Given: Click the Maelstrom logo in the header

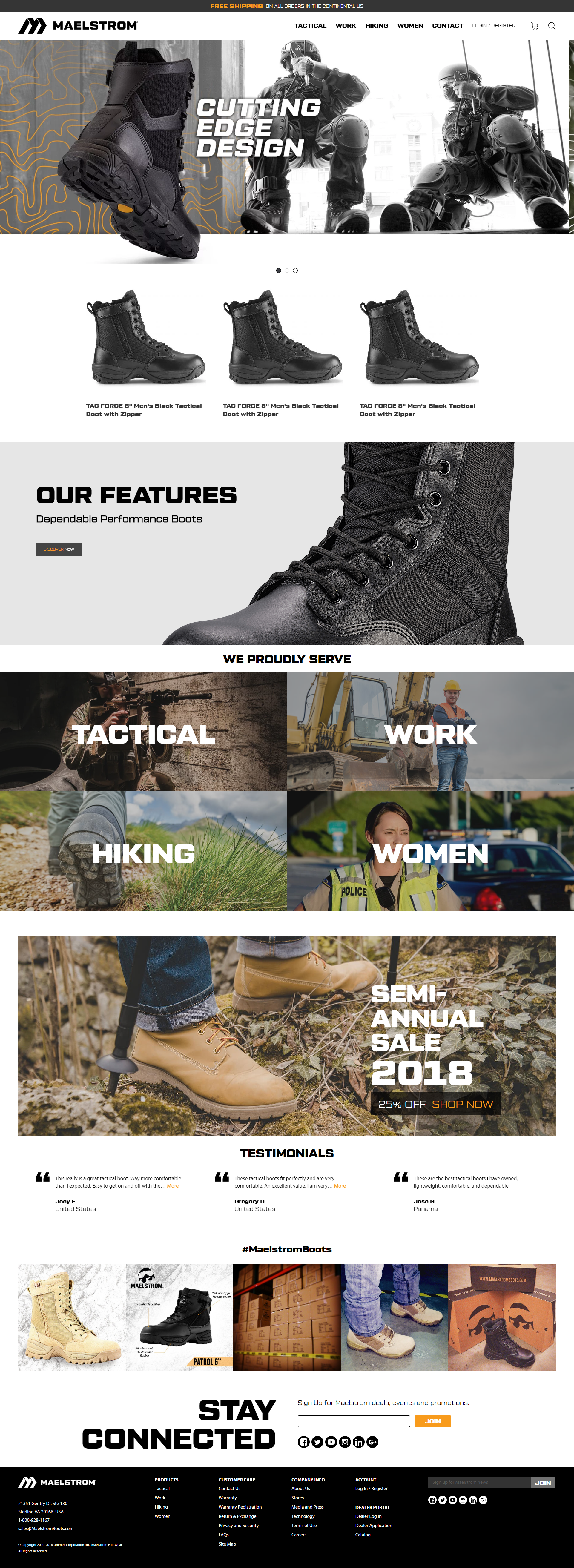Looking at the screenshot, I should click(x=78, y=26).
